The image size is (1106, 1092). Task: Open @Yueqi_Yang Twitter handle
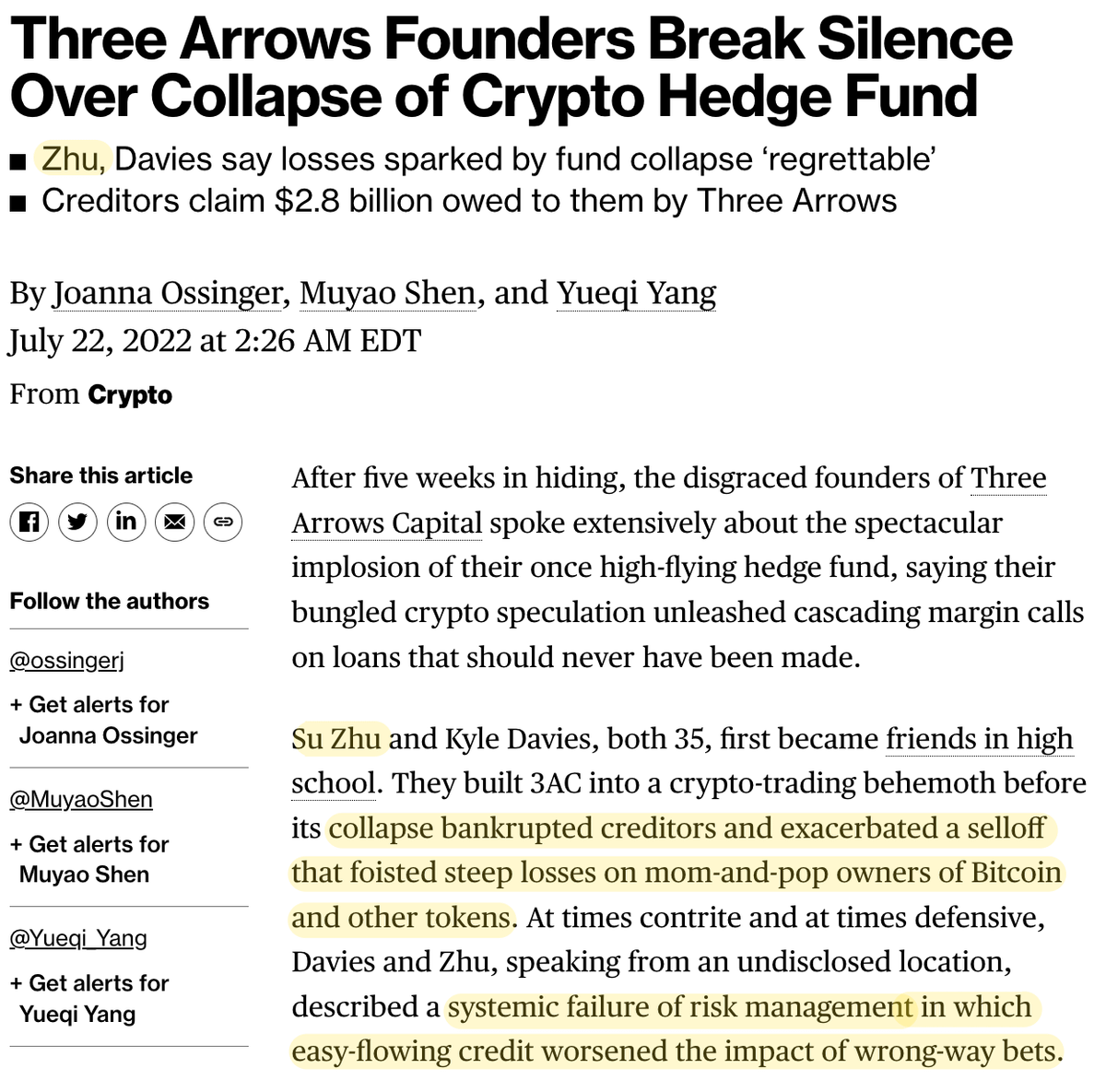pos(78,938)
